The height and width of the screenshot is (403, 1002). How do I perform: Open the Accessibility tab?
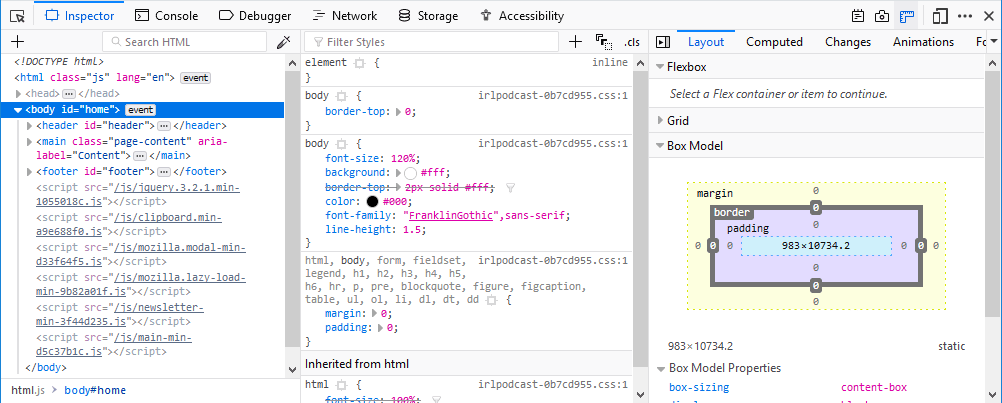[522, 16]
